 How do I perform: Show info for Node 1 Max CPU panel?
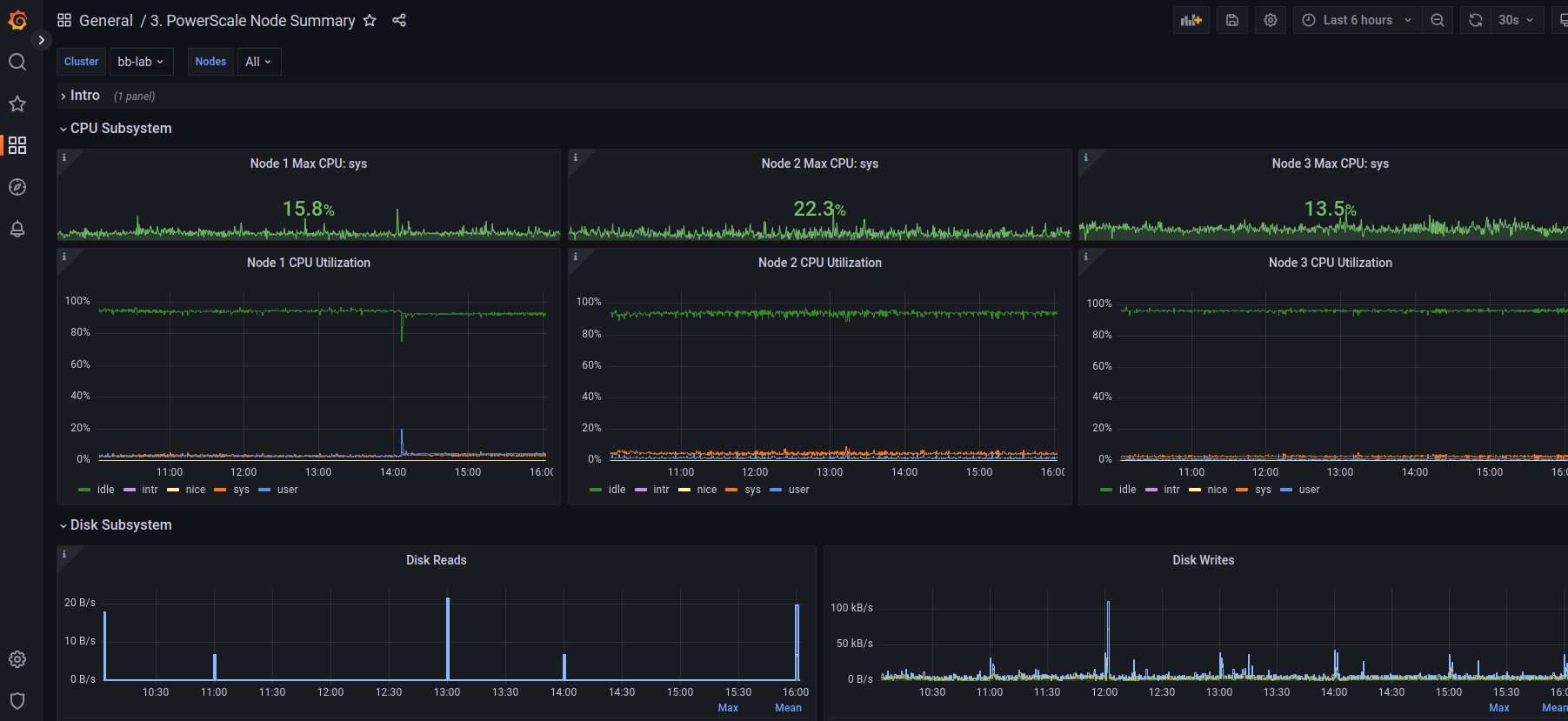click(64, 157)
